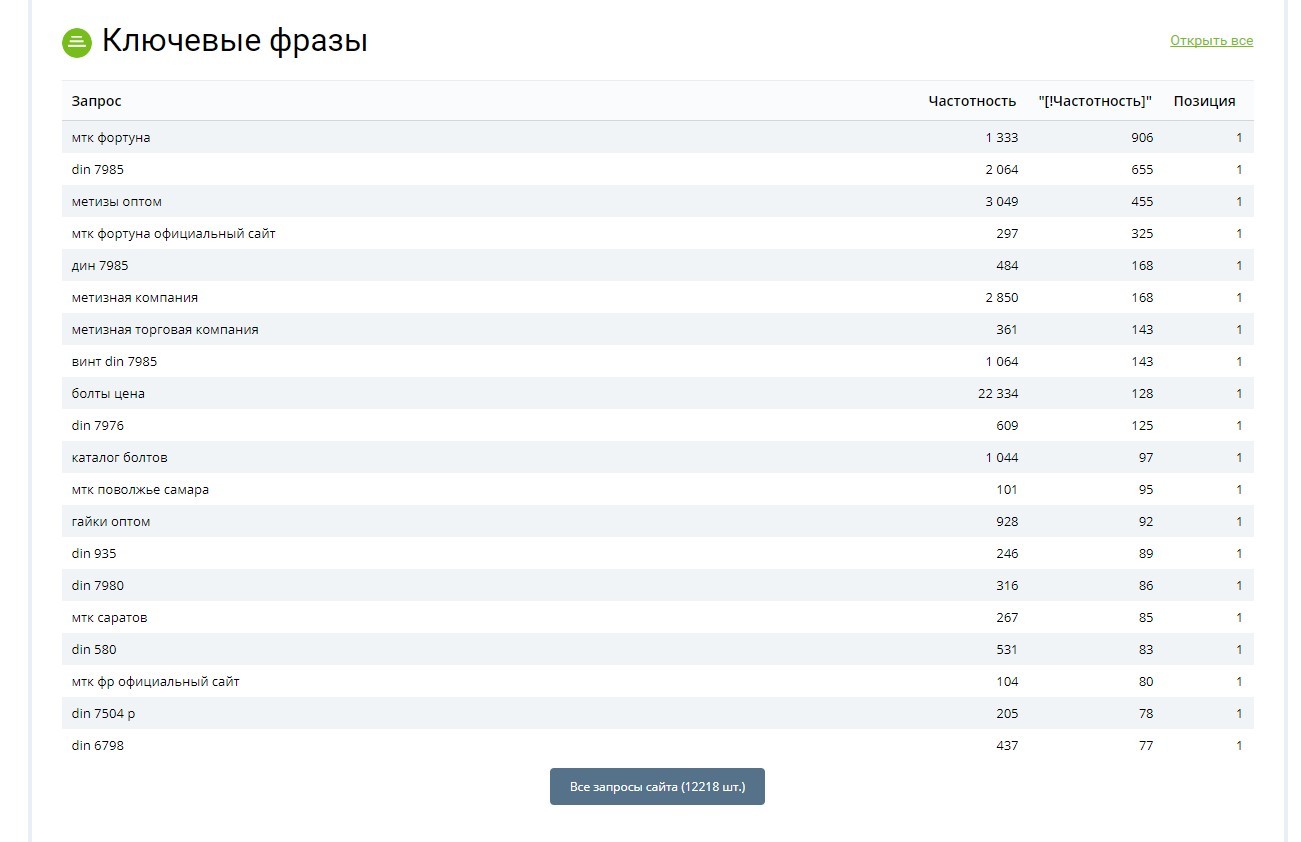Click frequency value 1 333
Viewport: 1301px width, 842px height.
click(x=1002, y=137)
